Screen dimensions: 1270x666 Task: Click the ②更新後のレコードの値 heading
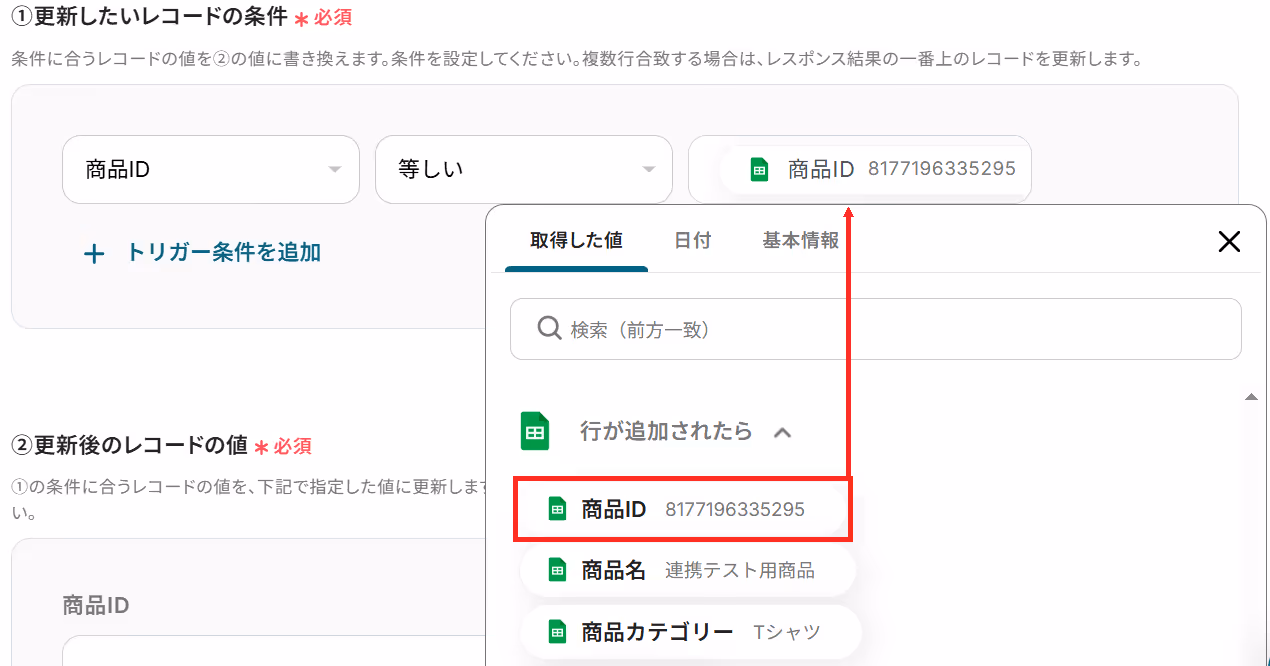pyautogui.click(x=129, y=445)
